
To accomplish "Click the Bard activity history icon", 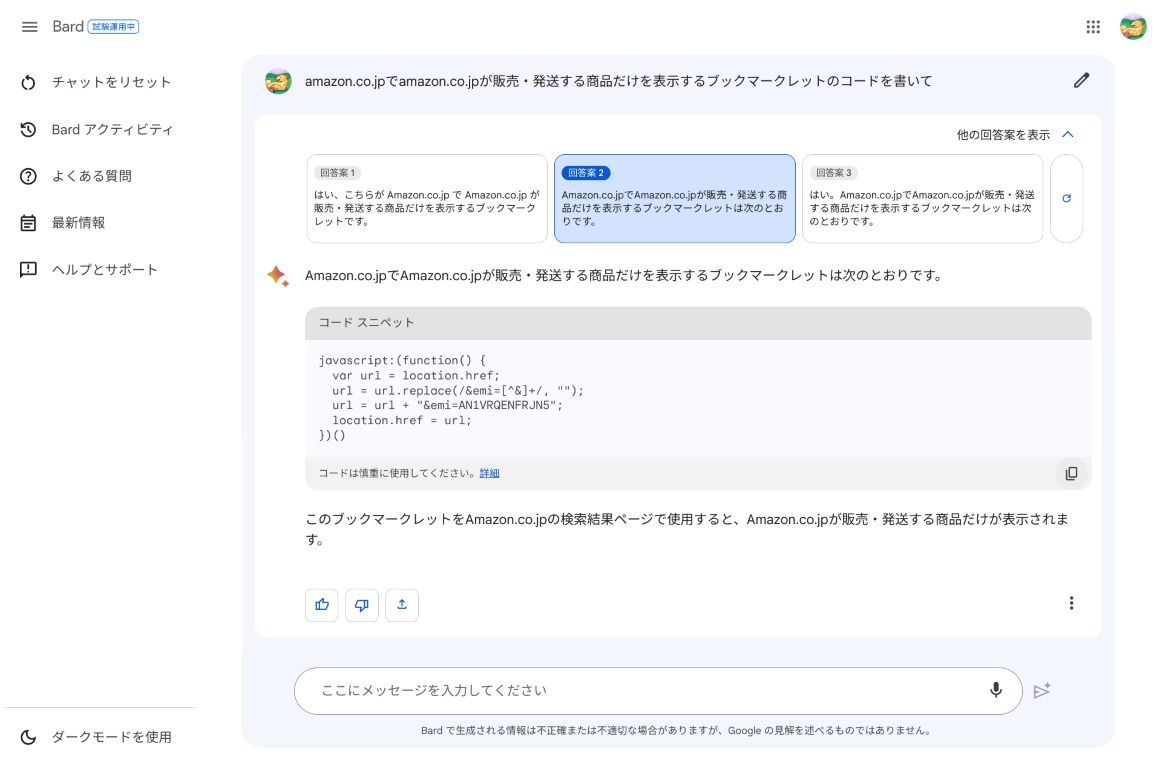I will [x=28, y=130].
